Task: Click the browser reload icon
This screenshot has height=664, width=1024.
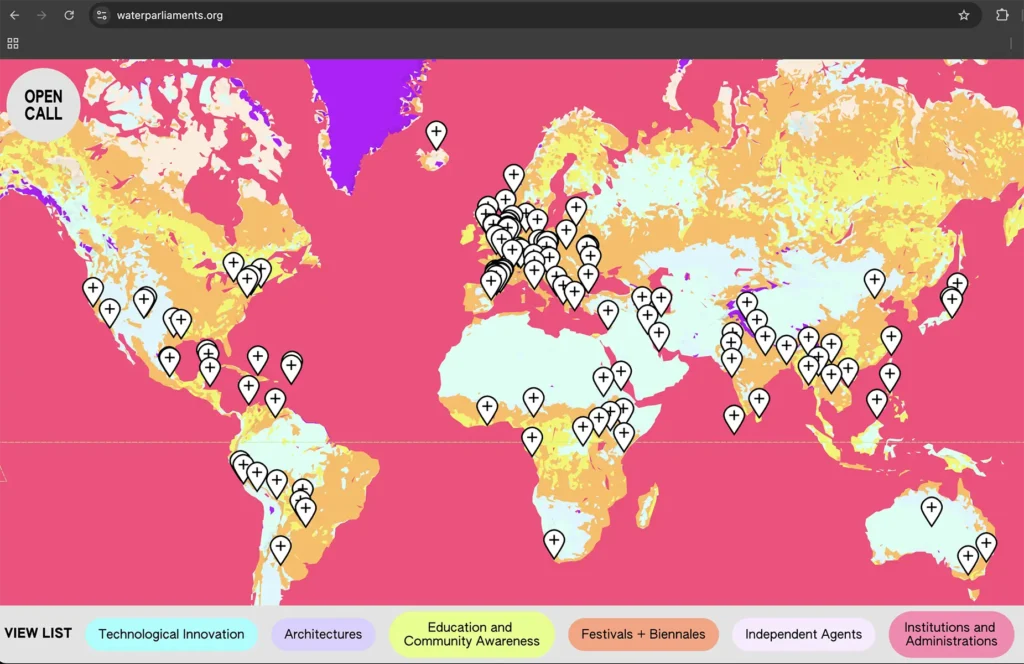Action: click(69, 15)
